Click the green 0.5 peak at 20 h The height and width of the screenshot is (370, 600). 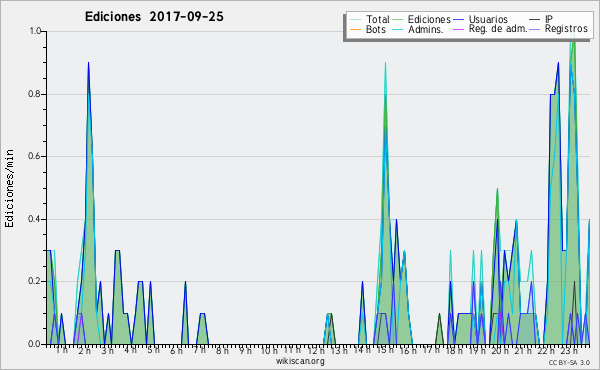click(x=497, y=189)
